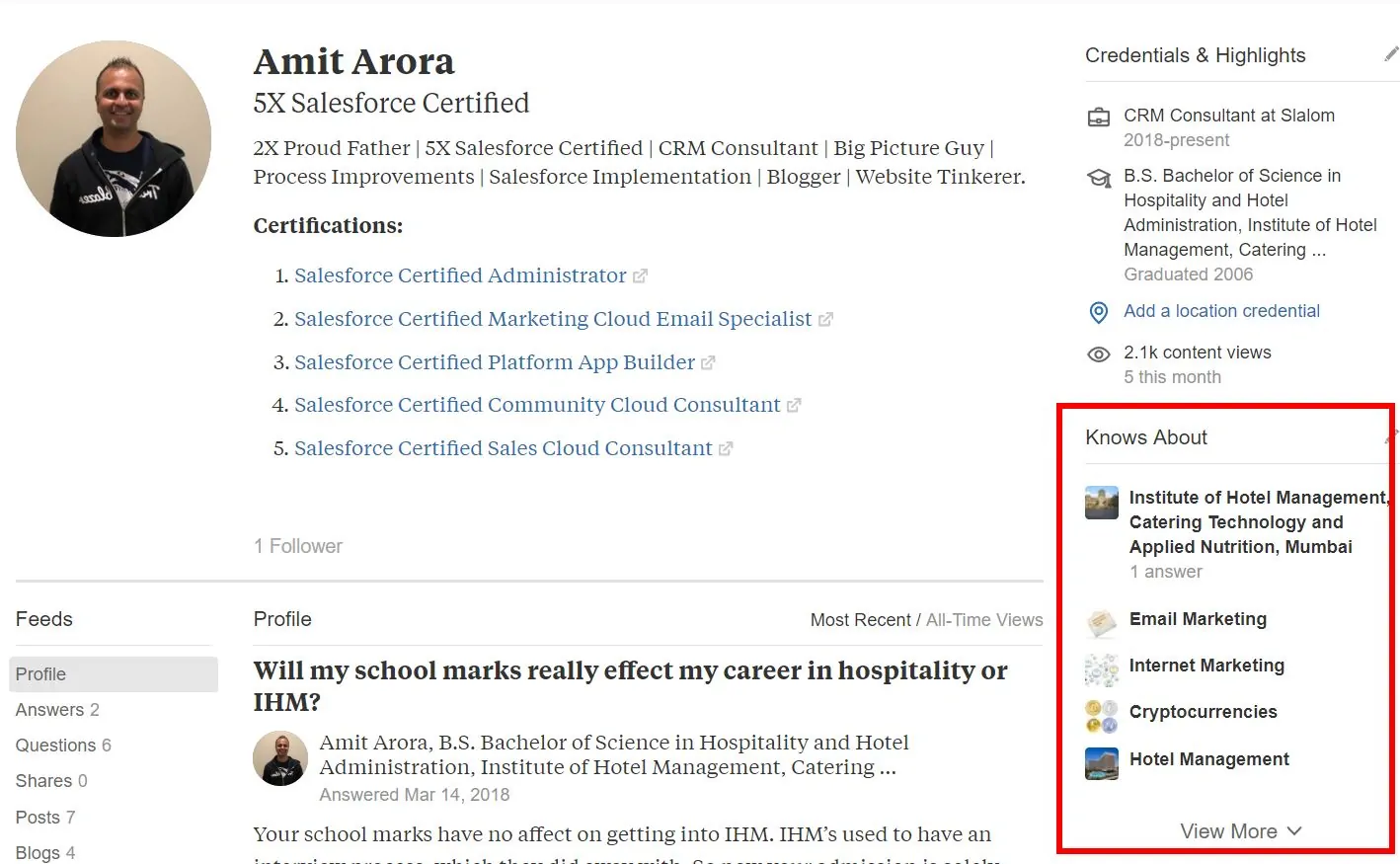Screen dimensions: 1400x864
Task: Click the briefcase icon beside CRM Consultant
Action: pos(1099,116)
